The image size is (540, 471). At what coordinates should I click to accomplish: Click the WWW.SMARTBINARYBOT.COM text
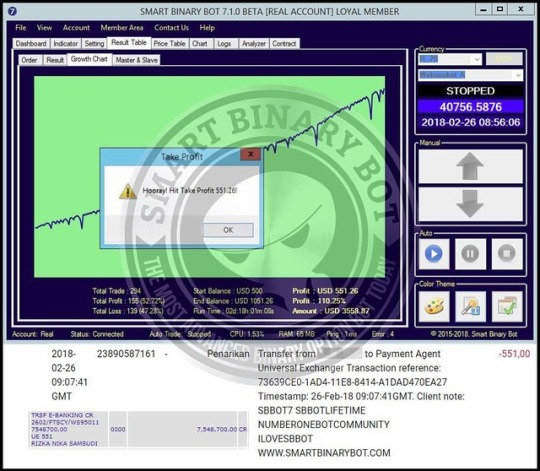pos(324,453)
